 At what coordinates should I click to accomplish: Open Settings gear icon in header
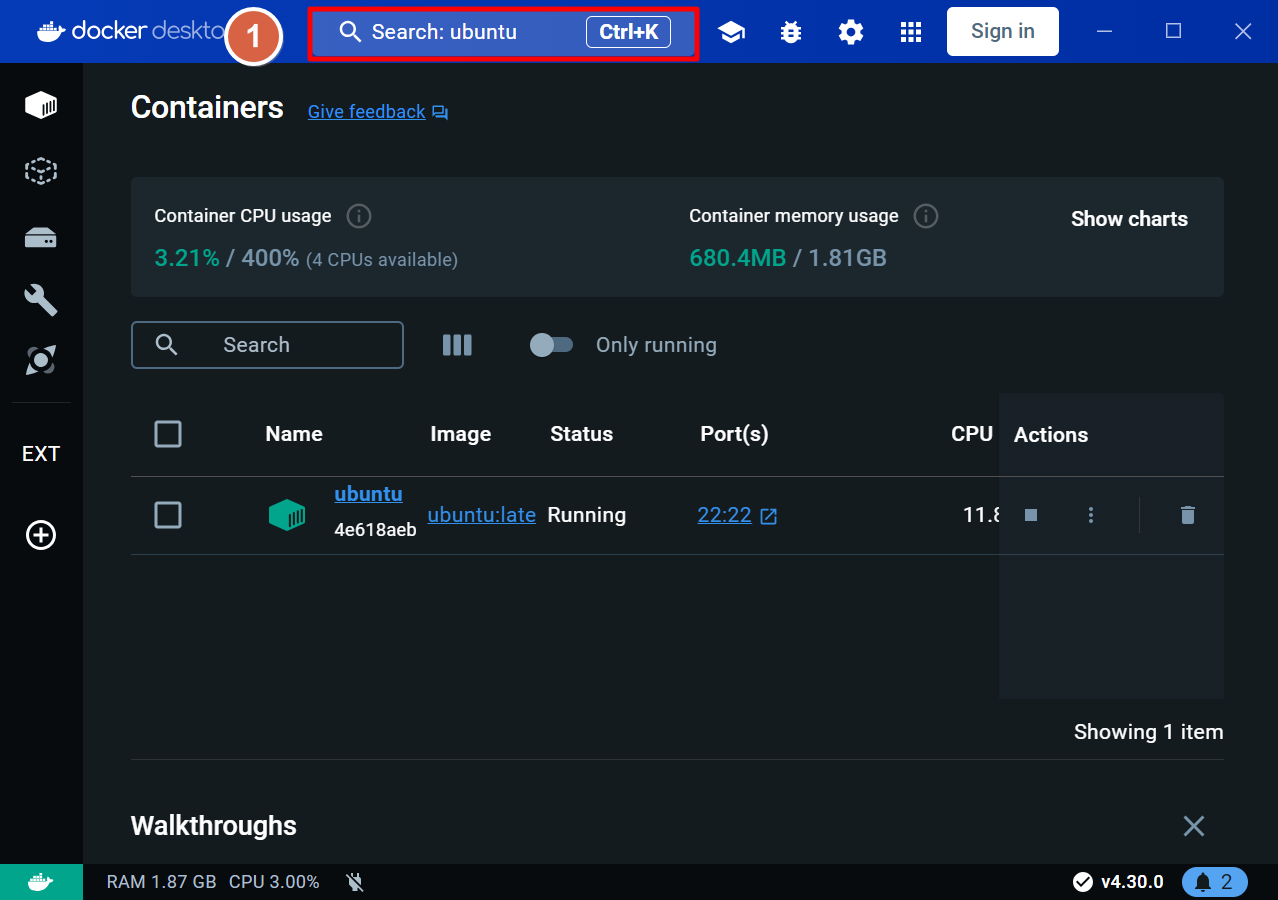point(851,32)
